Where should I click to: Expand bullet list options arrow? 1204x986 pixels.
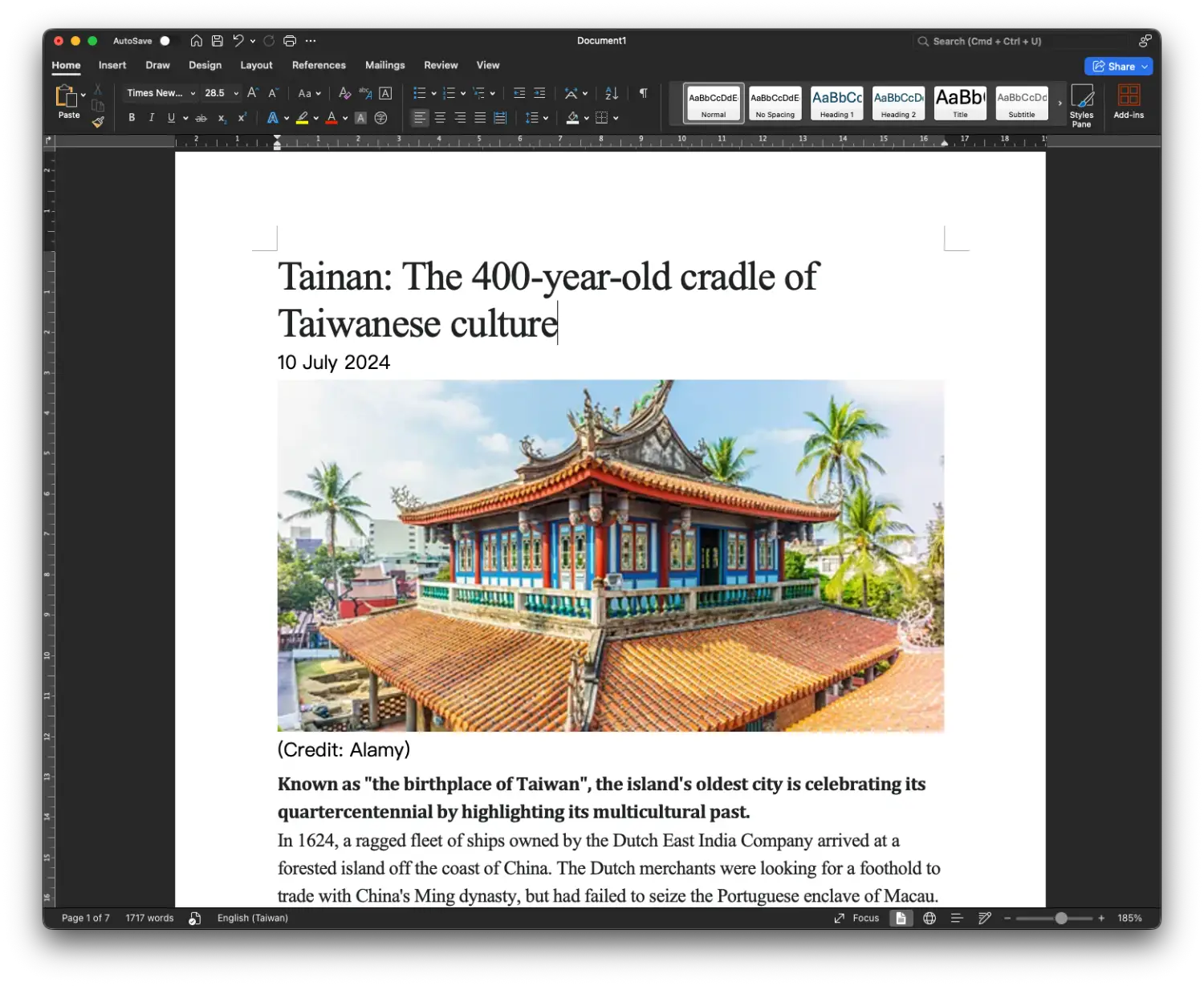pos(433,93)
